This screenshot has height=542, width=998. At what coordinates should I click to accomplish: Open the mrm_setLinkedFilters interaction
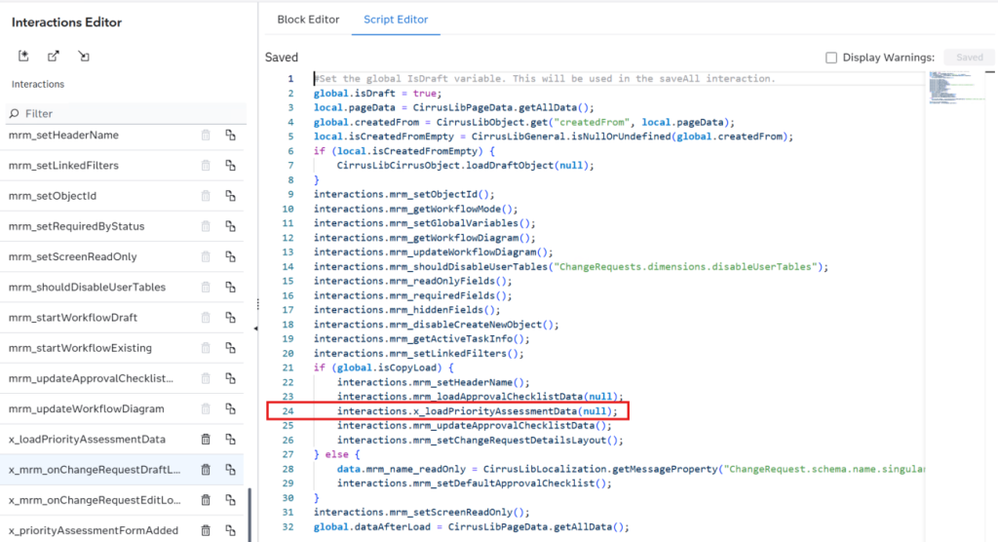[64, 165]
